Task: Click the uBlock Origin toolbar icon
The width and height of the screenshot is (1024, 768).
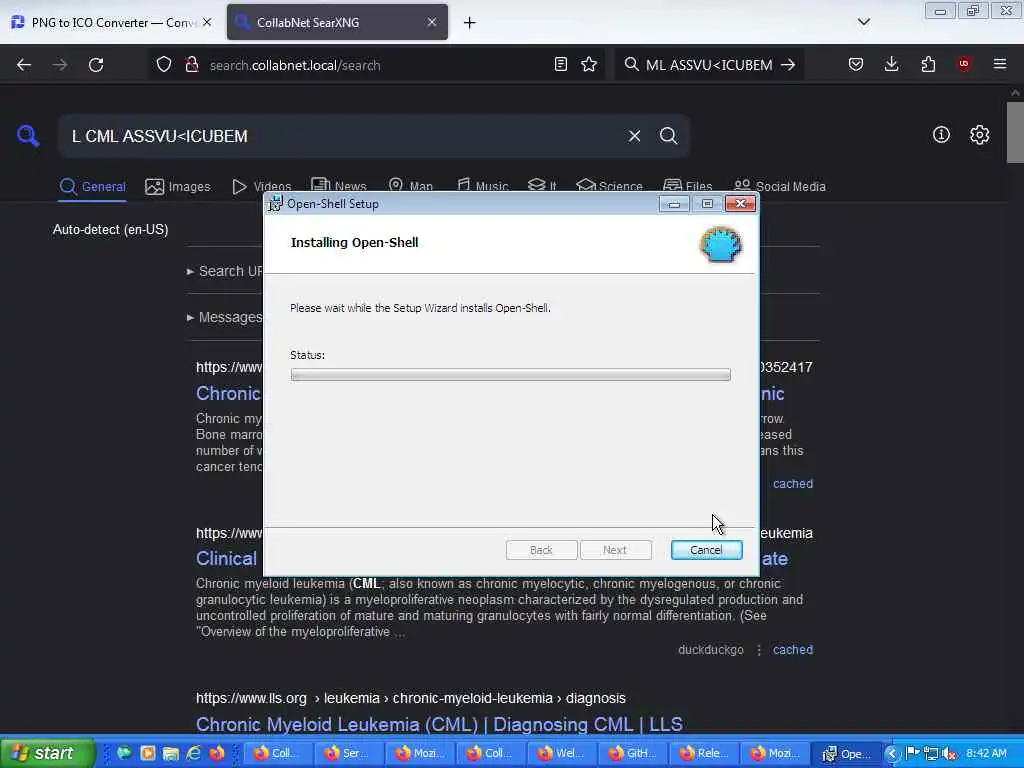Action: point(964,64)
